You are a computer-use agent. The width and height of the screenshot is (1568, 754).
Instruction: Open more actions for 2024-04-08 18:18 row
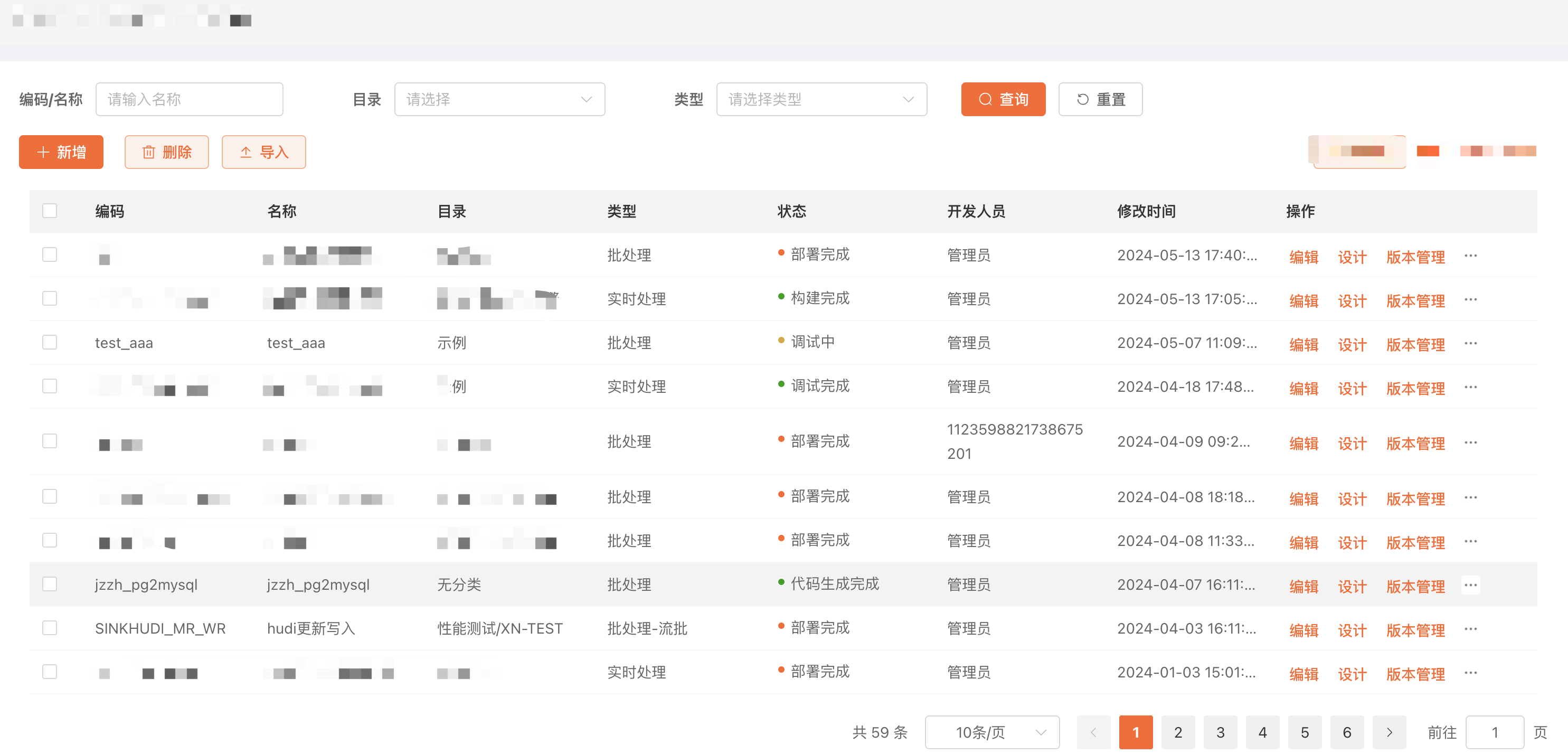(1471, 497)
